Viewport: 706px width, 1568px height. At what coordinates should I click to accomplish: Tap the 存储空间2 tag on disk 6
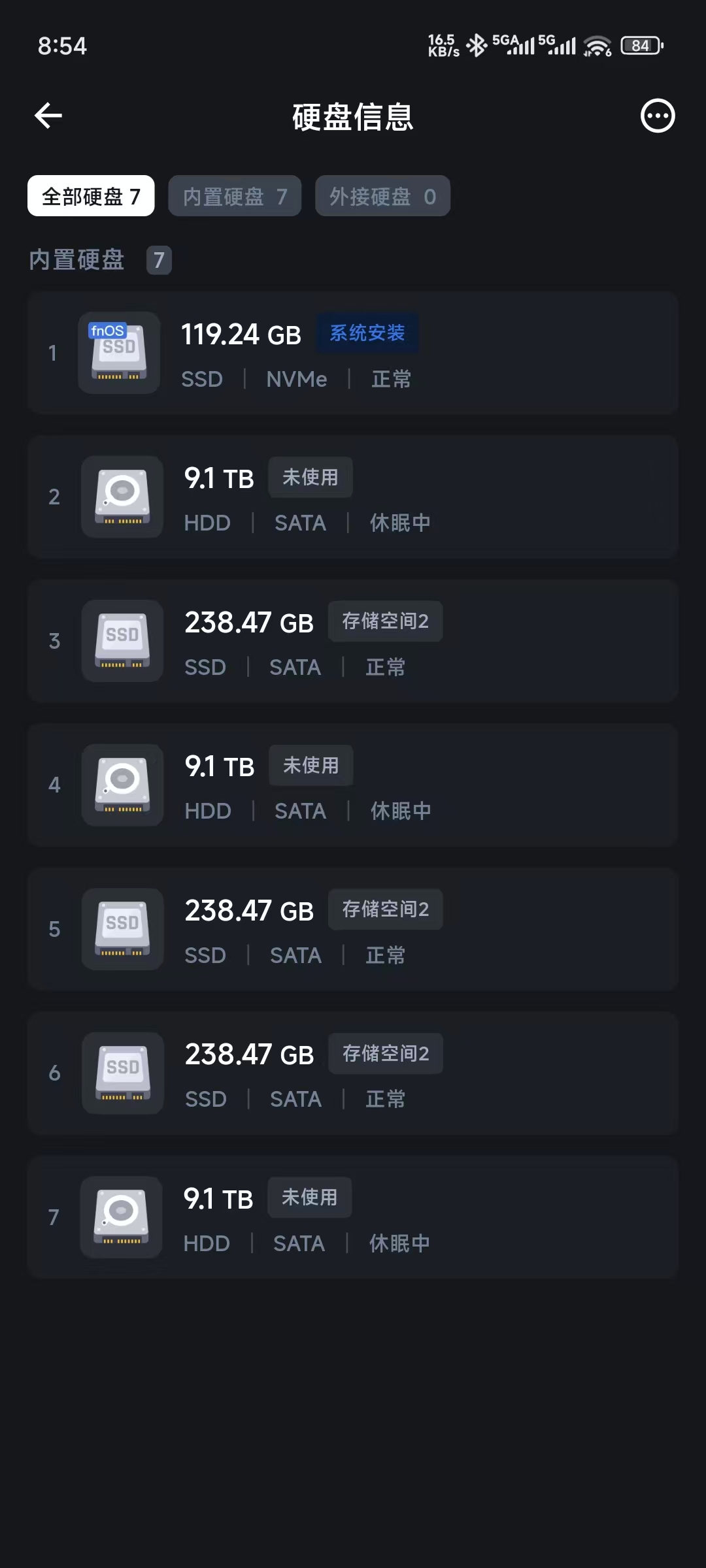[386, 1054]
